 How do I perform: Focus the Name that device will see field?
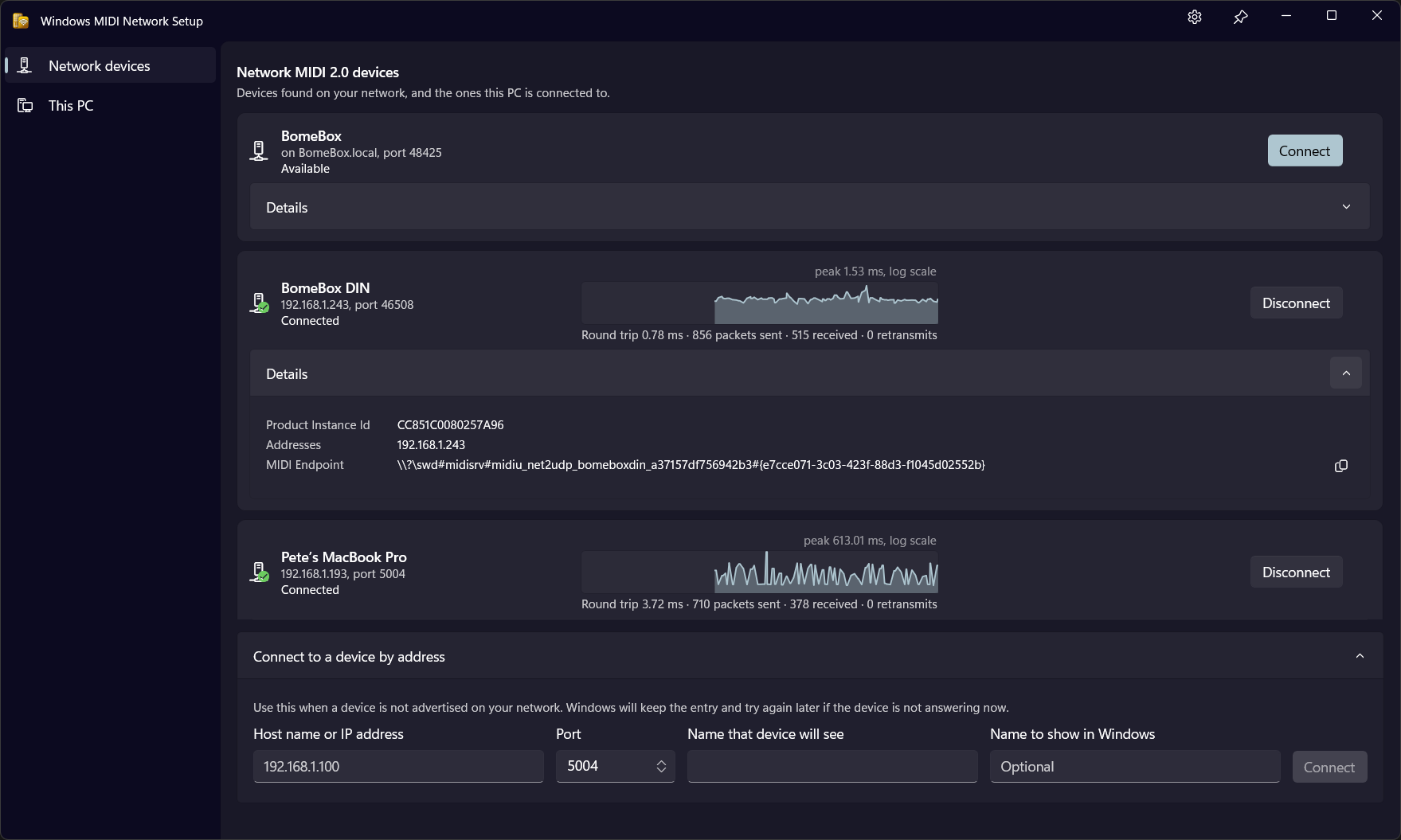tap(832, 766)
